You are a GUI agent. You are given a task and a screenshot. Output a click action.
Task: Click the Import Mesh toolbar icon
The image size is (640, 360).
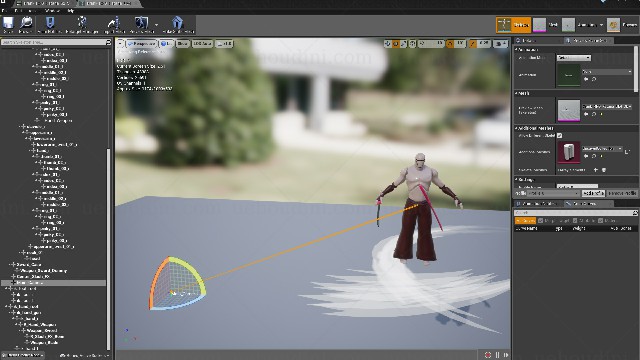(113, 23)
